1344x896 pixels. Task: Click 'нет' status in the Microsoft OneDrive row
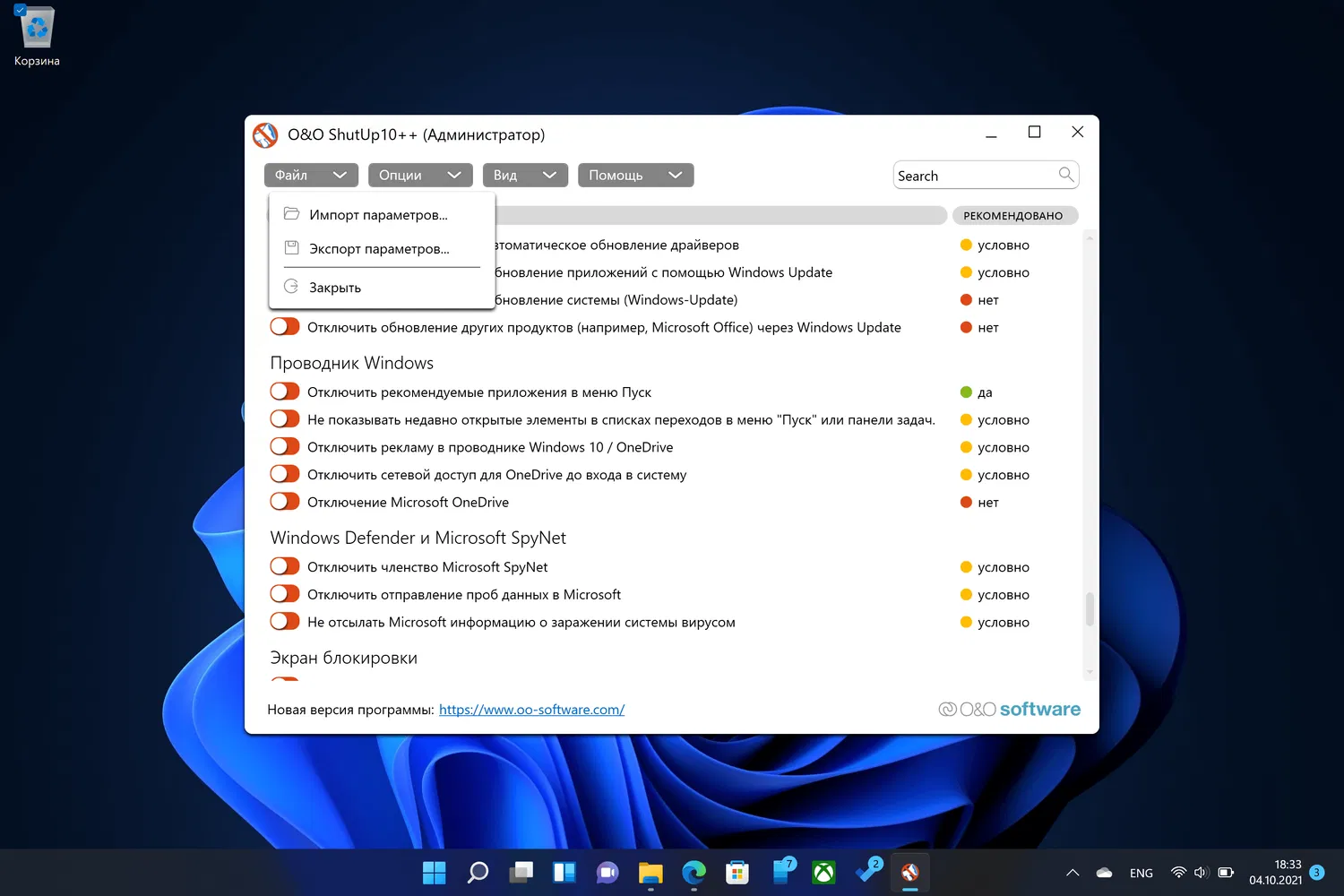pos(988,503)
